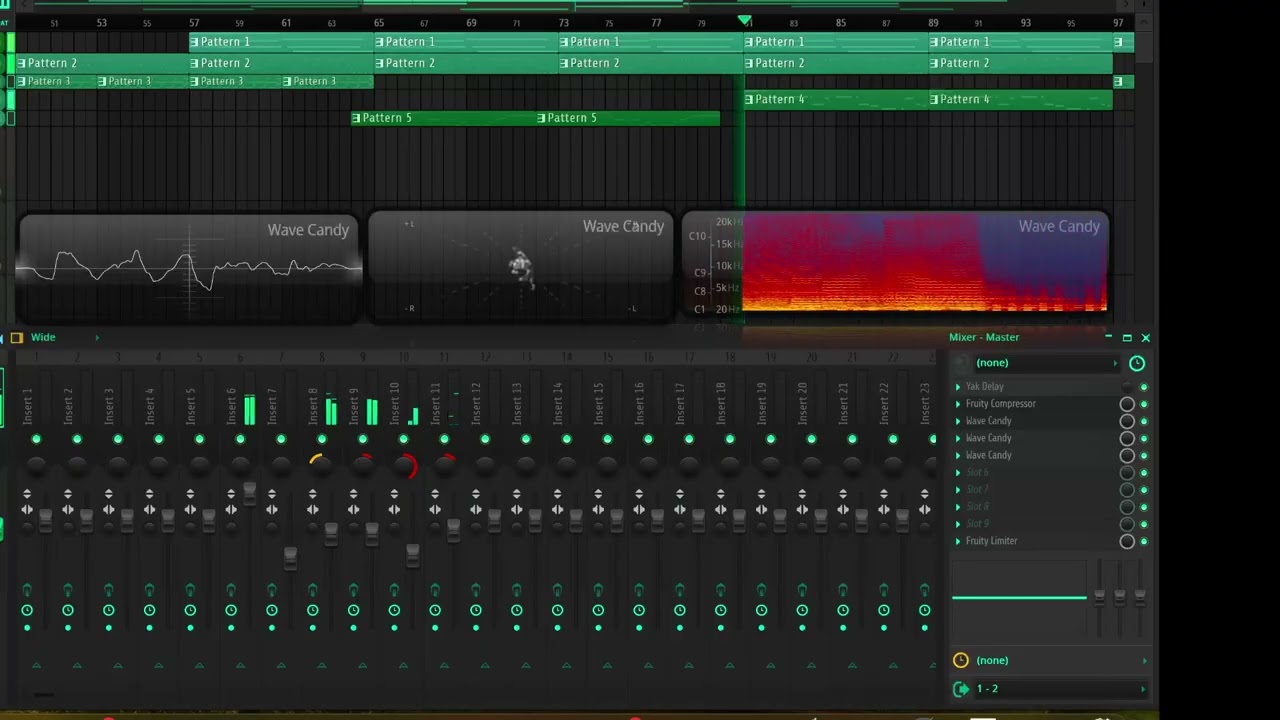Screen dimensions: 1280x720
Task: Open the Fruity Compressor plugin
Action: click(1001, 404)
